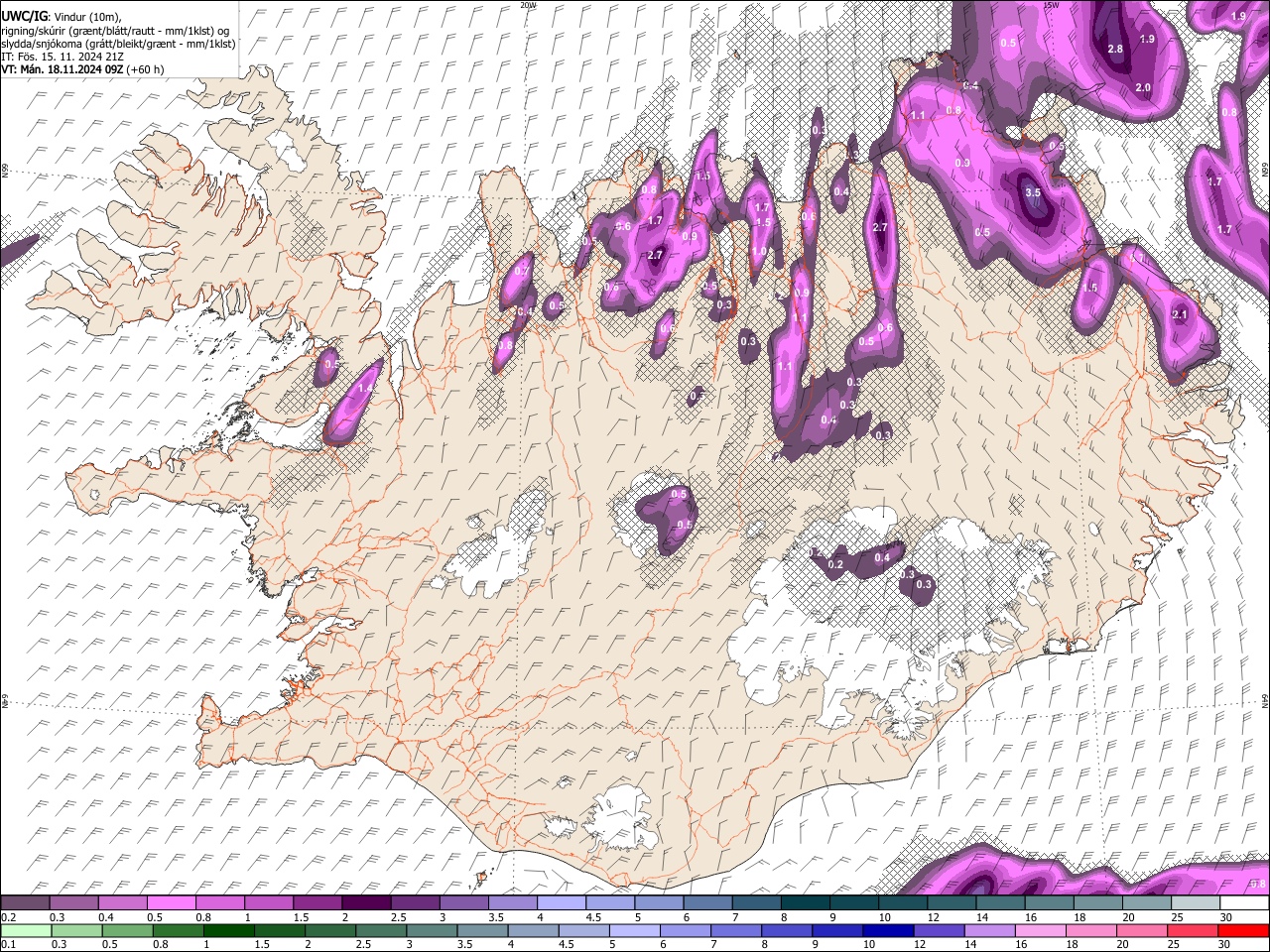1270x952 pixels.
Task: Click the red 30 swatch in bottom legend row
Action: point(1244,930)
